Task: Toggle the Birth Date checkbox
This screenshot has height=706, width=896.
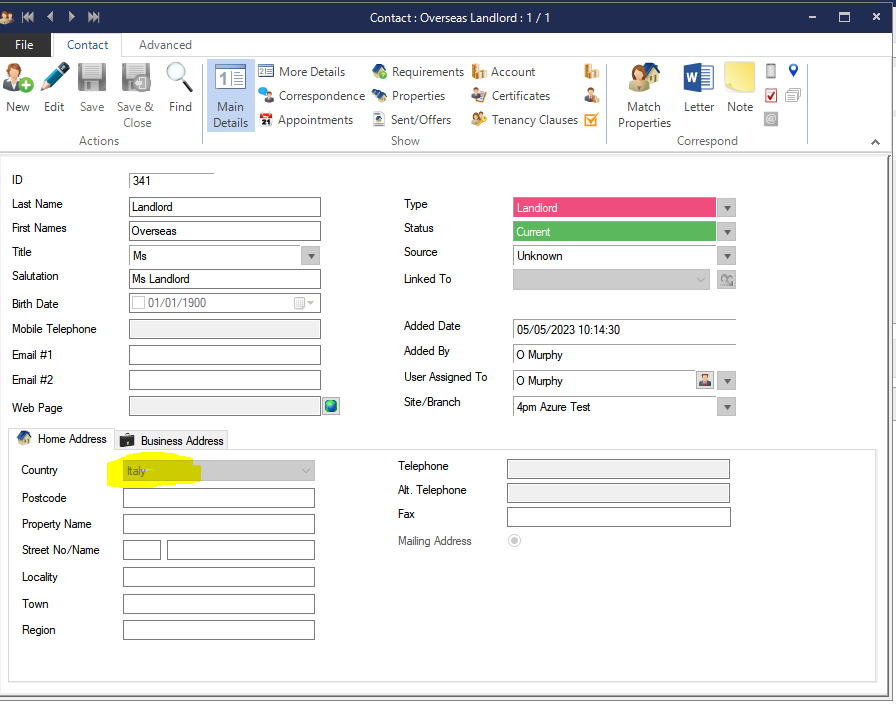Action: (138, 303)
